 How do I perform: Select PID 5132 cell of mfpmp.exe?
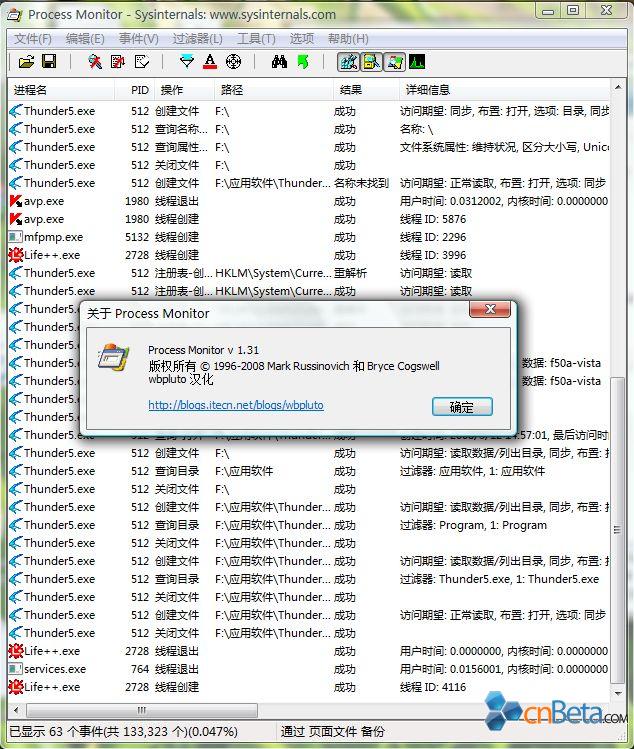coord(137,237)
